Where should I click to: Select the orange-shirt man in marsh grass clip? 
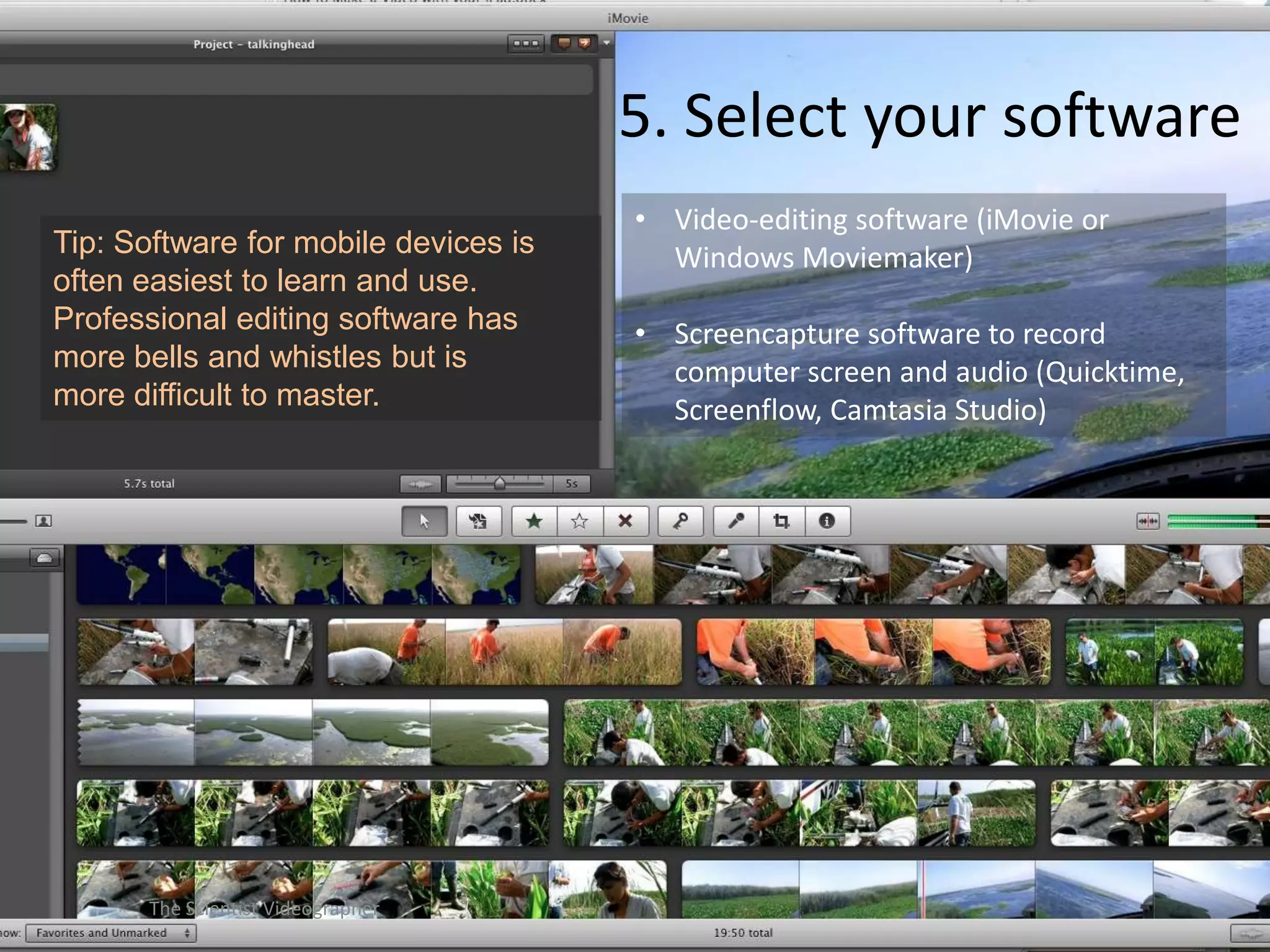504,652
